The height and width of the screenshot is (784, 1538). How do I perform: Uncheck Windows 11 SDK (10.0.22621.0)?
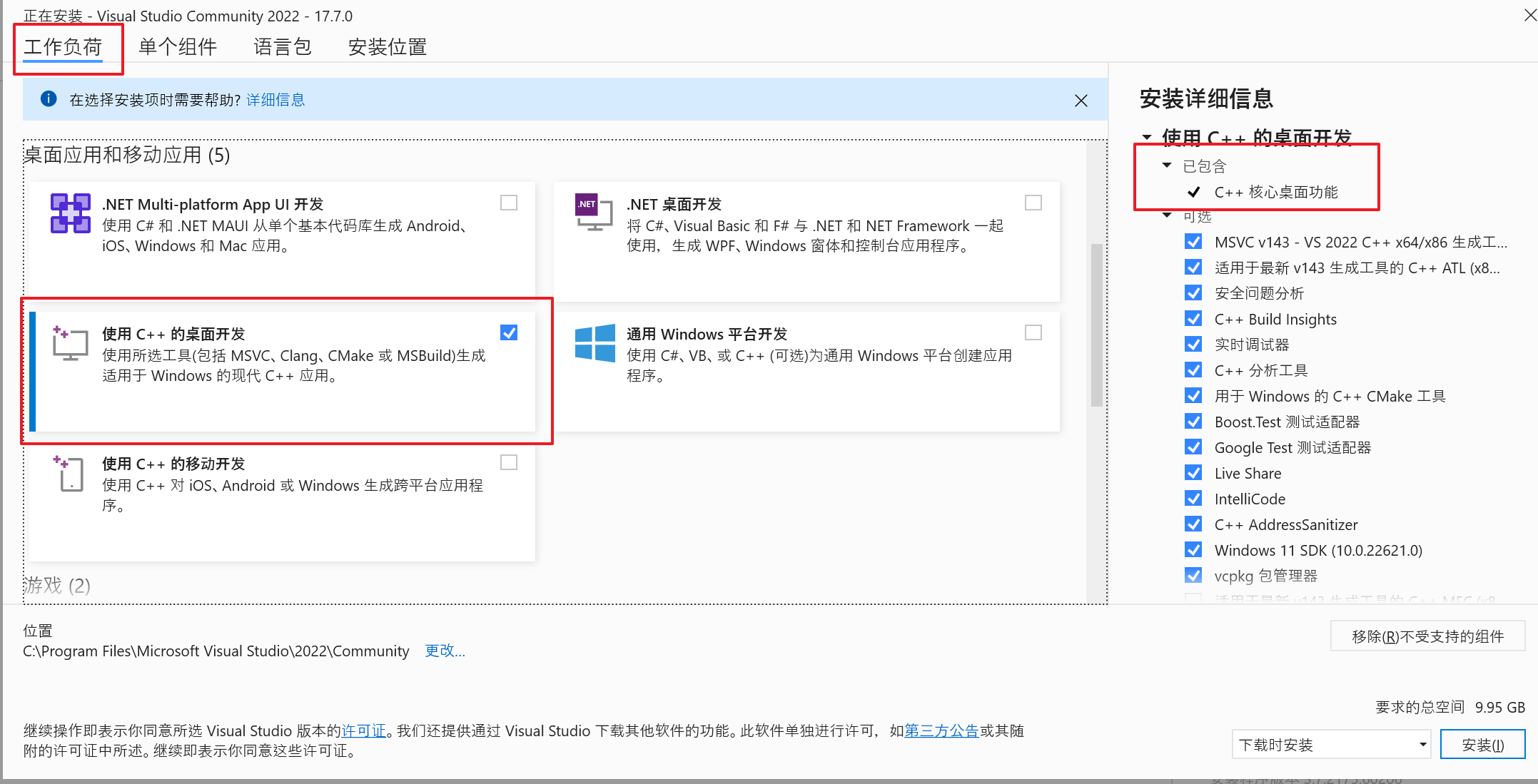(1193, 549)
